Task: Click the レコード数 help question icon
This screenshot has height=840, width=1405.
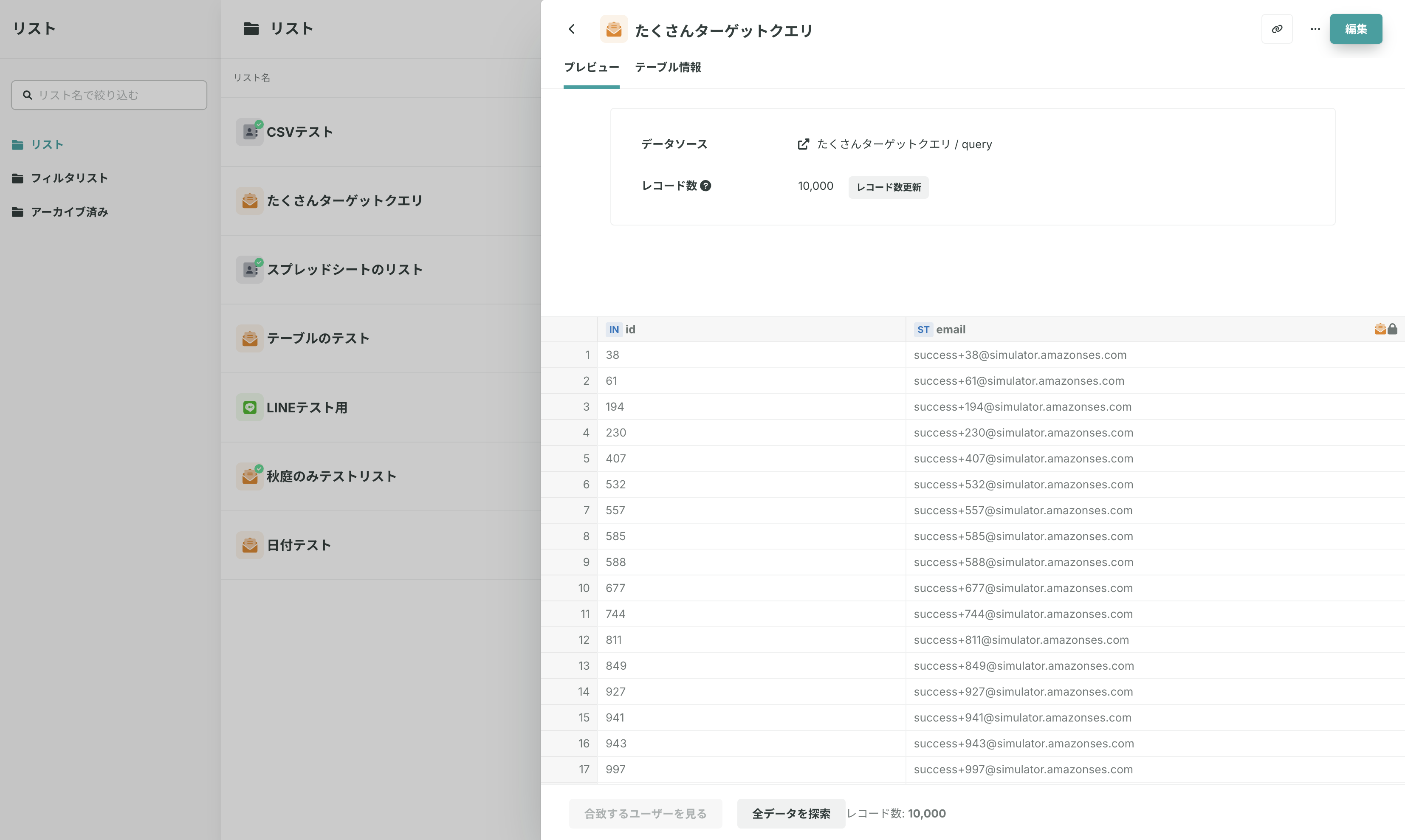Action: pyautogui.click(x=705, y=186)
